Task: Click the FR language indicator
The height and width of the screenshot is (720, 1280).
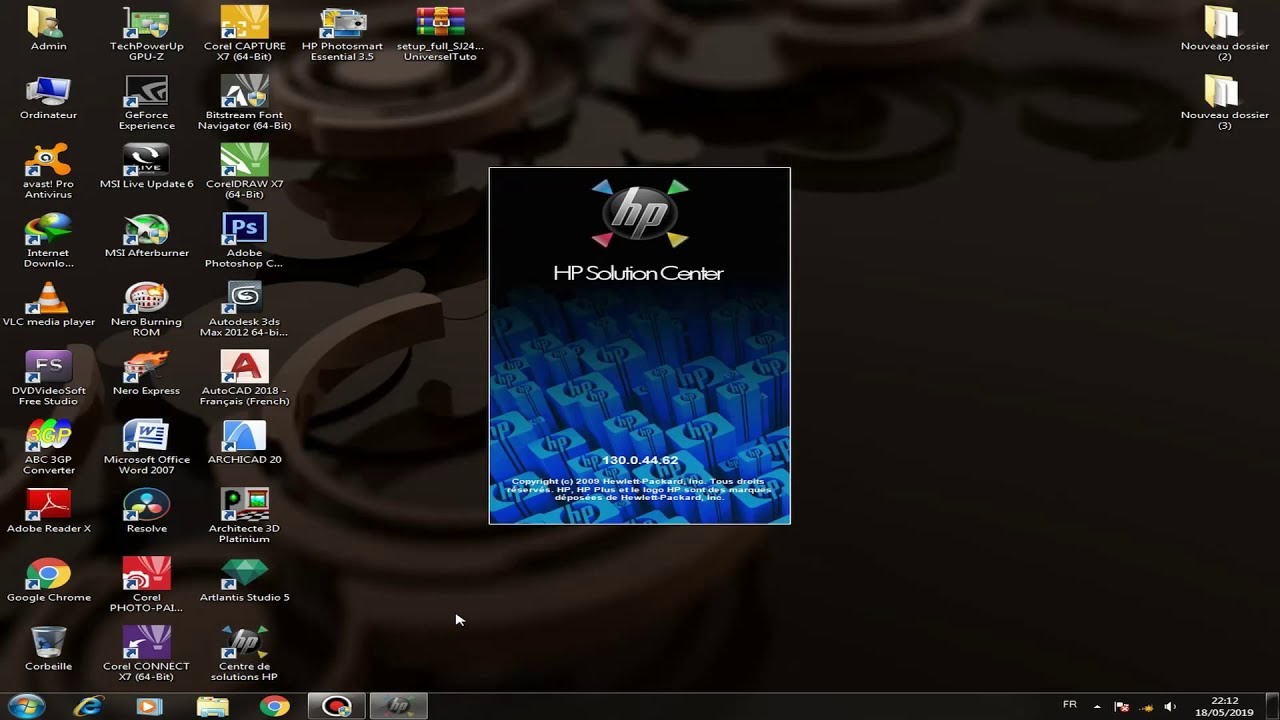Action: (x=1070, y=705)
